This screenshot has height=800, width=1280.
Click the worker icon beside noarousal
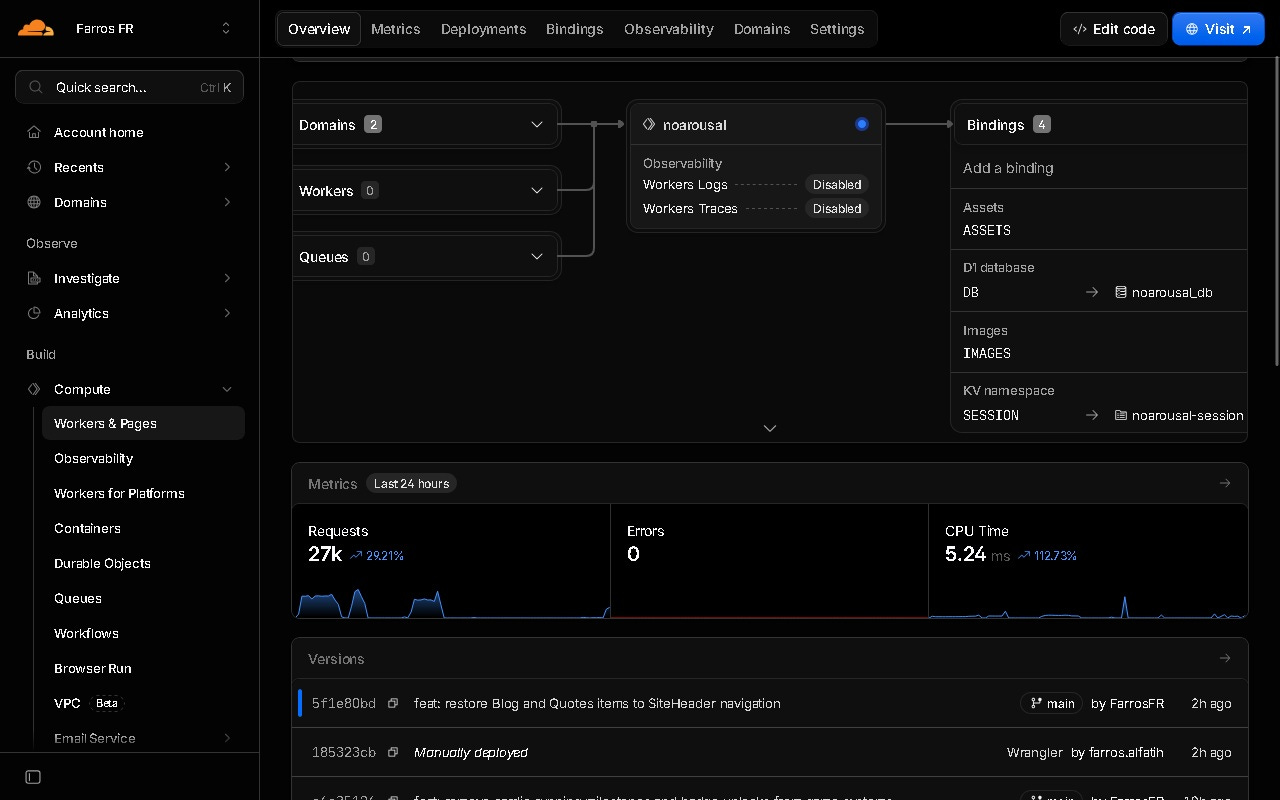pyautogui.click(x=649, y=124)
